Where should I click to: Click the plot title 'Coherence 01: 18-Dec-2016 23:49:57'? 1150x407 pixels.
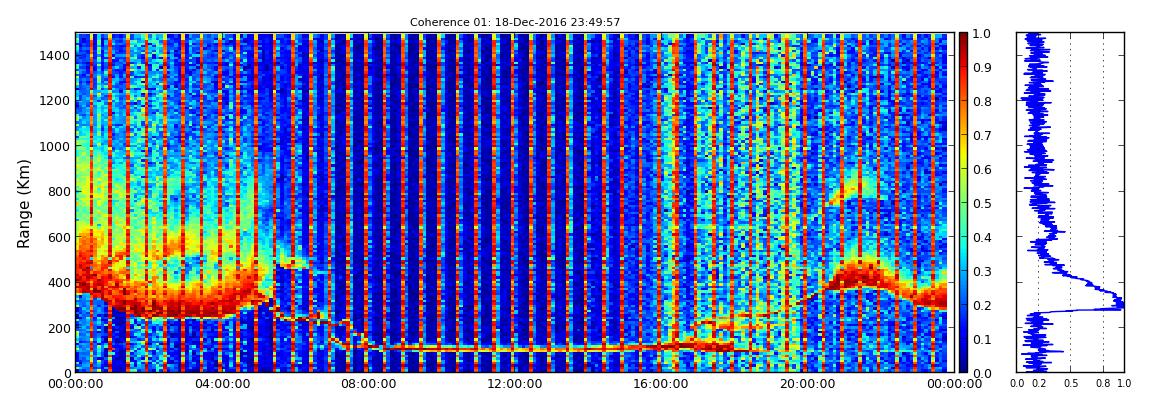515,23
